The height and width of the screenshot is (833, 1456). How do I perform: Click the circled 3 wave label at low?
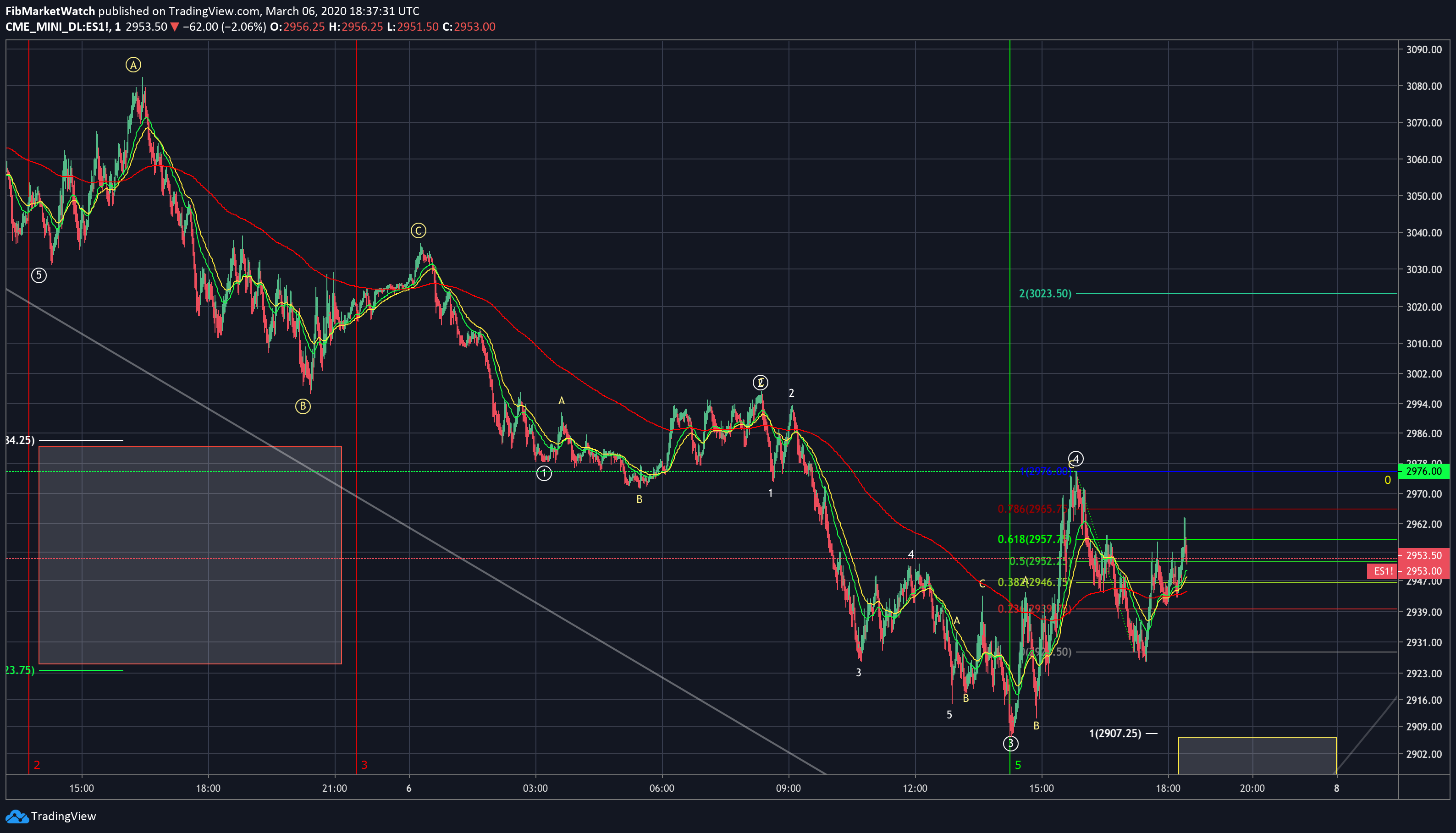coord(1011,744)
